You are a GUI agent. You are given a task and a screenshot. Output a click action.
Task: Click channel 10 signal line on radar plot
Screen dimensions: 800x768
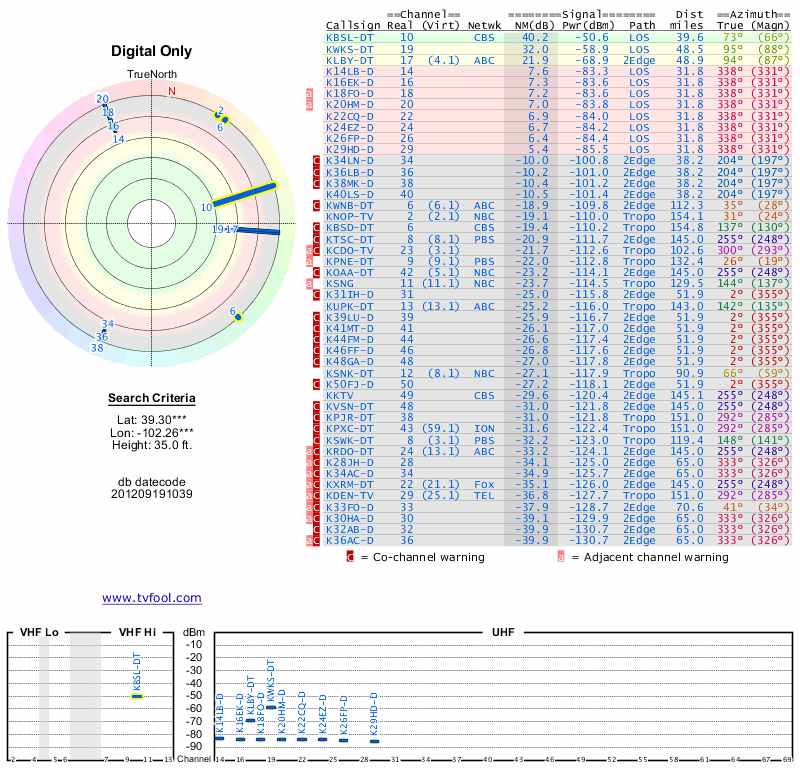point(244,195)
